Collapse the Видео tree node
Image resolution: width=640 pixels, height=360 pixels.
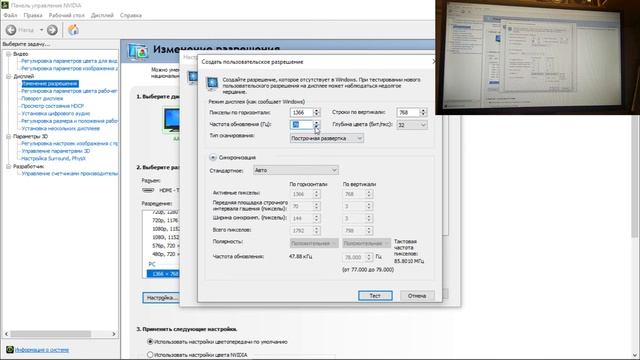pyautogui.click(x=9, y=53)
